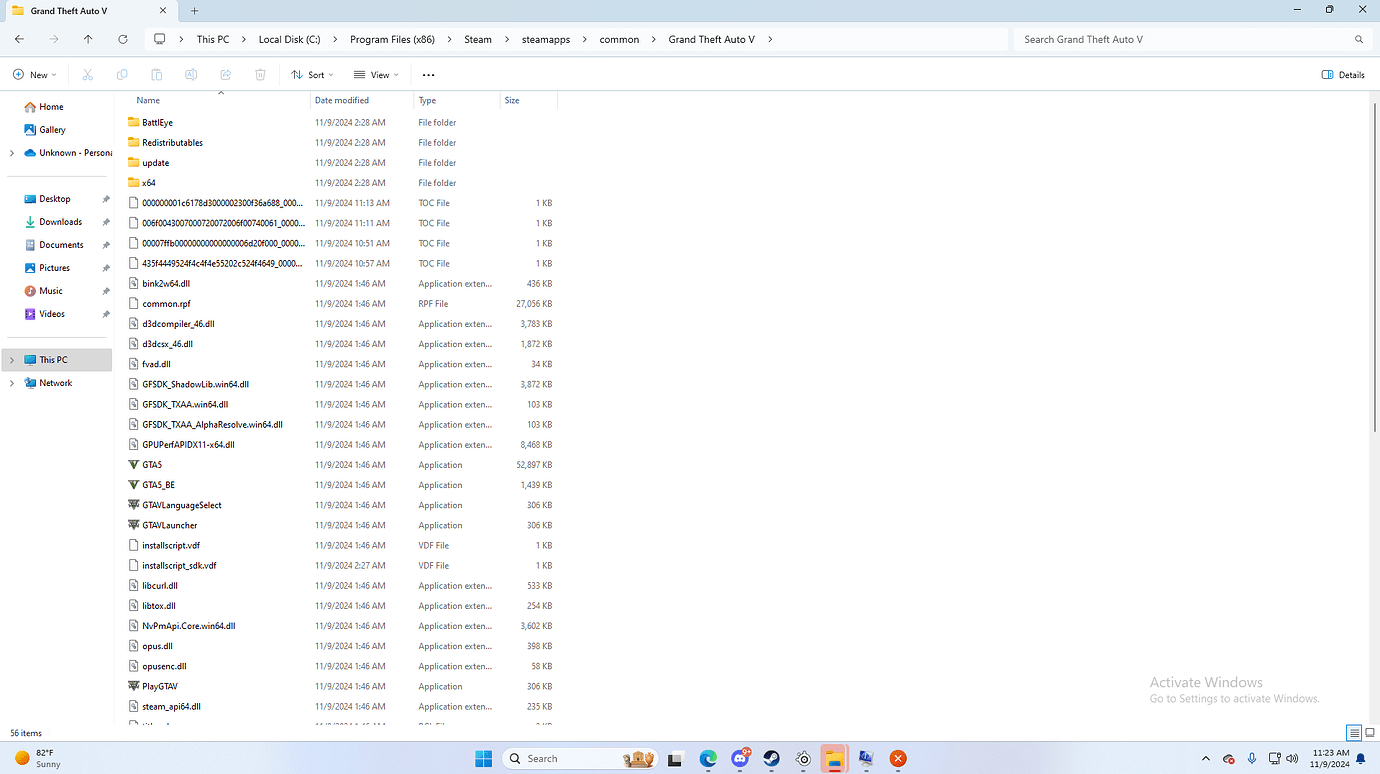Click the Delete icon in the toolbar
The width and height of the screenshot is (1380, 774).
point(260,74)
